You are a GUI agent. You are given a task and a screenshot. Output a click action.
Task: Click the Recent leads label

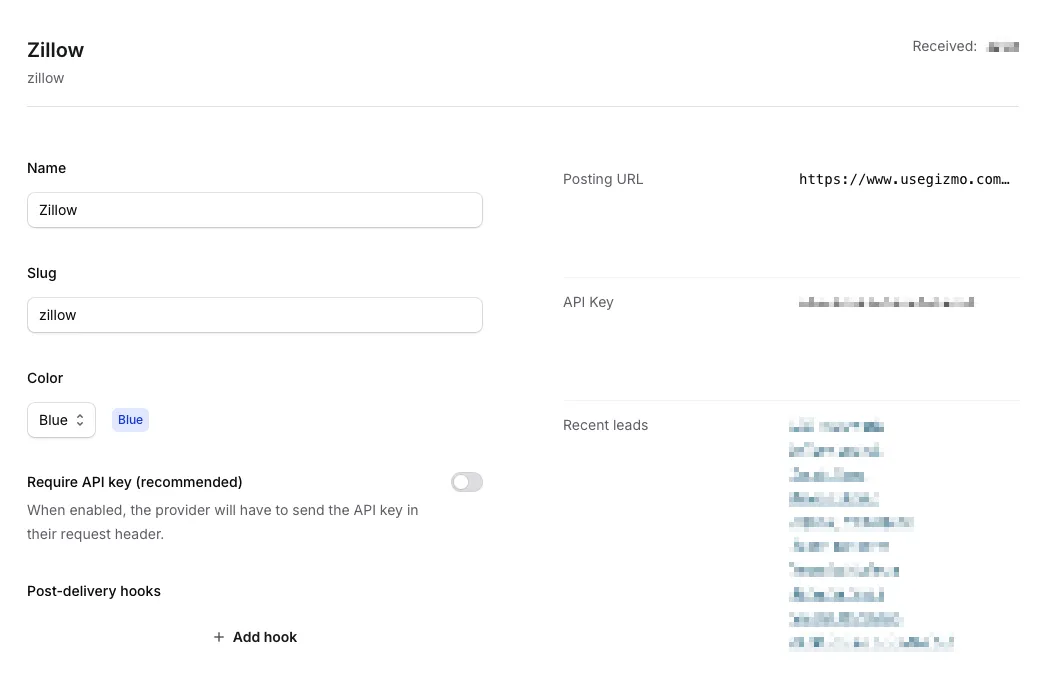[605, 425]
